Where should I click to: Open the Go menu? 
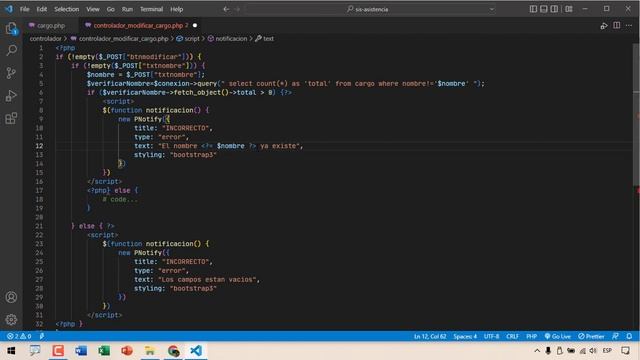tap(111, 9)
